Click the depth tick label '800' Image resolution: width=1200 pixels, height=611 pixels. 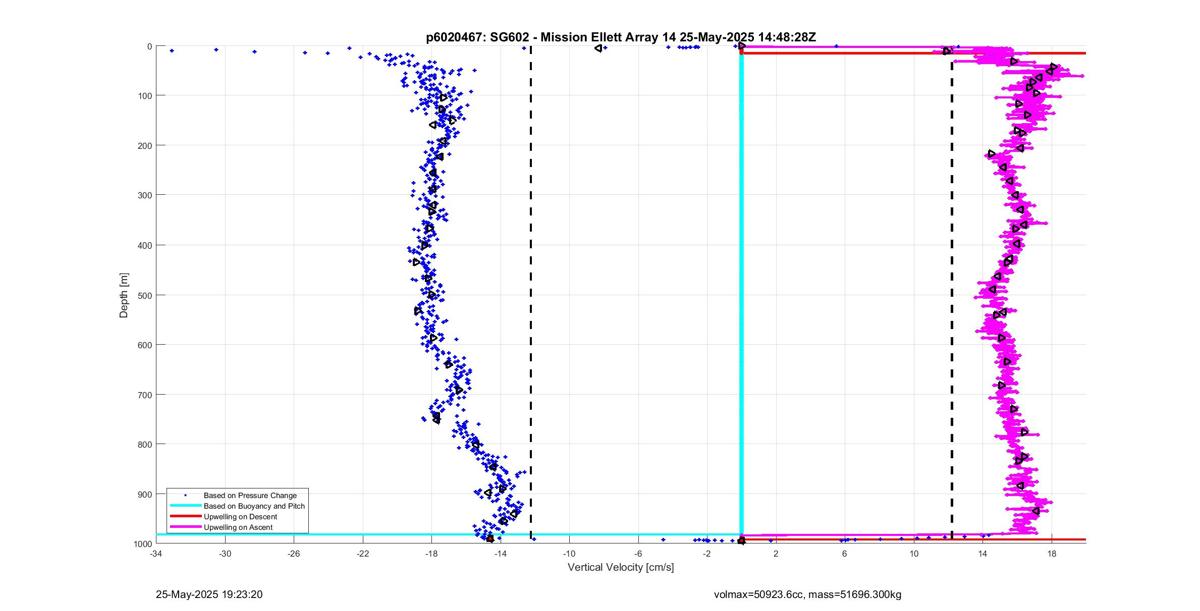[x=144, y=444]
